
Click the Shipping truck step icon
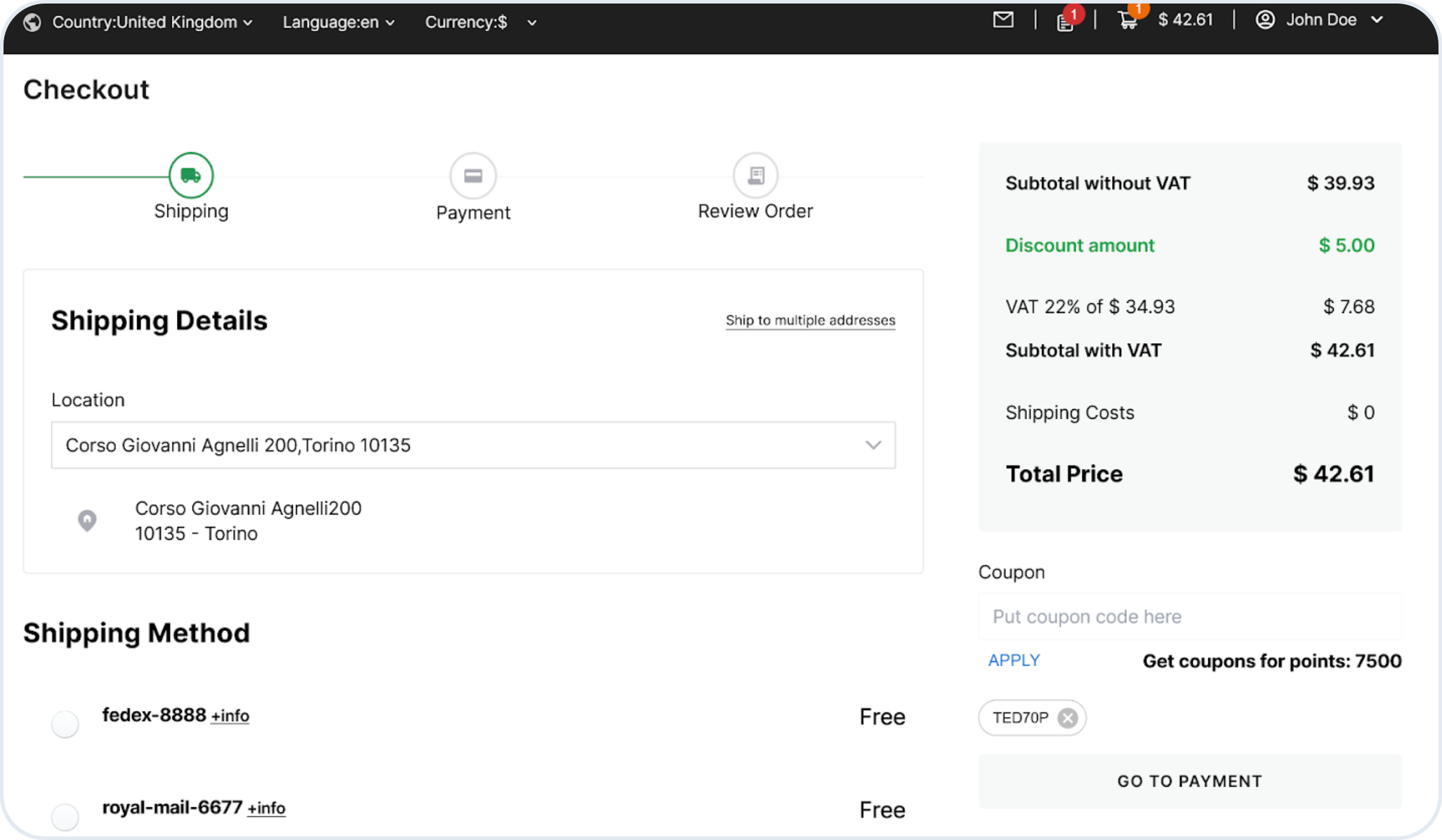point(191,175)
